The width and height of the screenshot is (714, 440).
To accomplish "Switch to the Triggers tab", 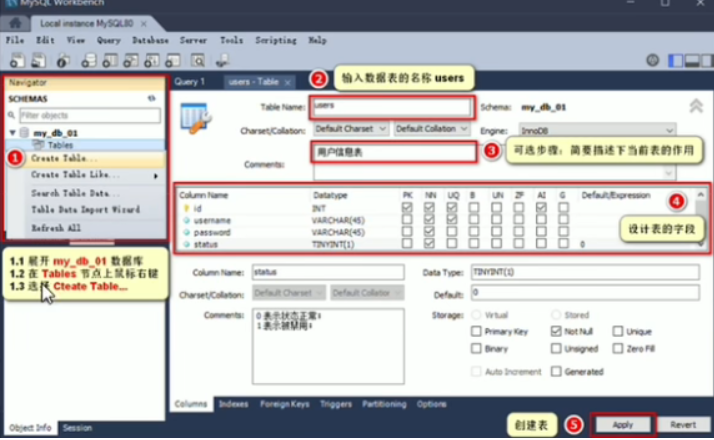I will [x=336, y=404].
